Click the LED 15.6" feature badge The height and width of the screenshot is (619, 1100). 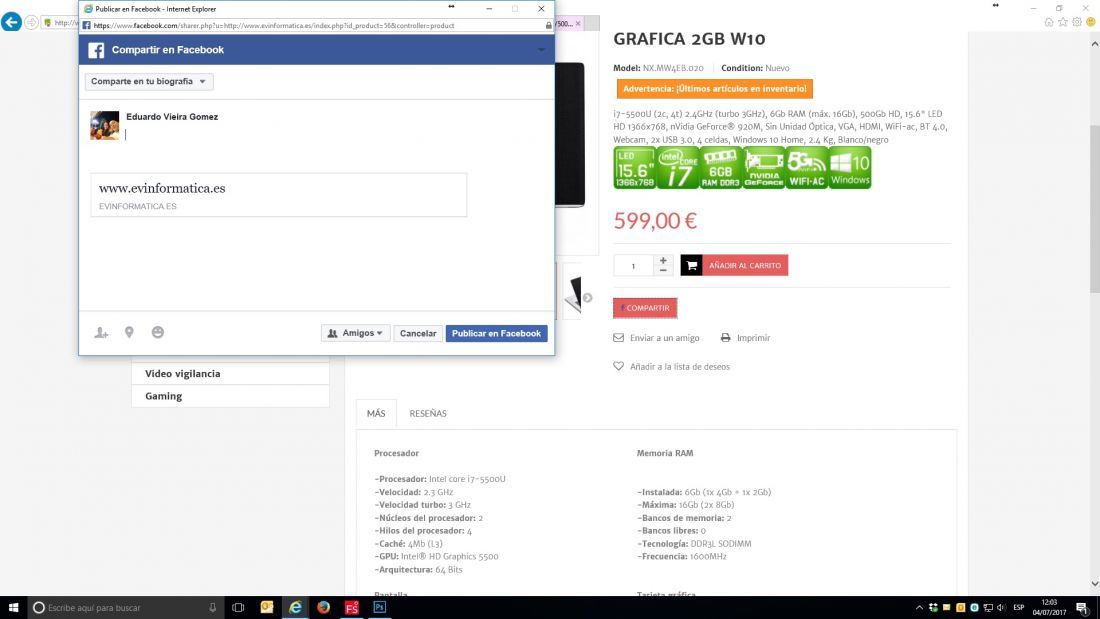(x=634, y=168)
